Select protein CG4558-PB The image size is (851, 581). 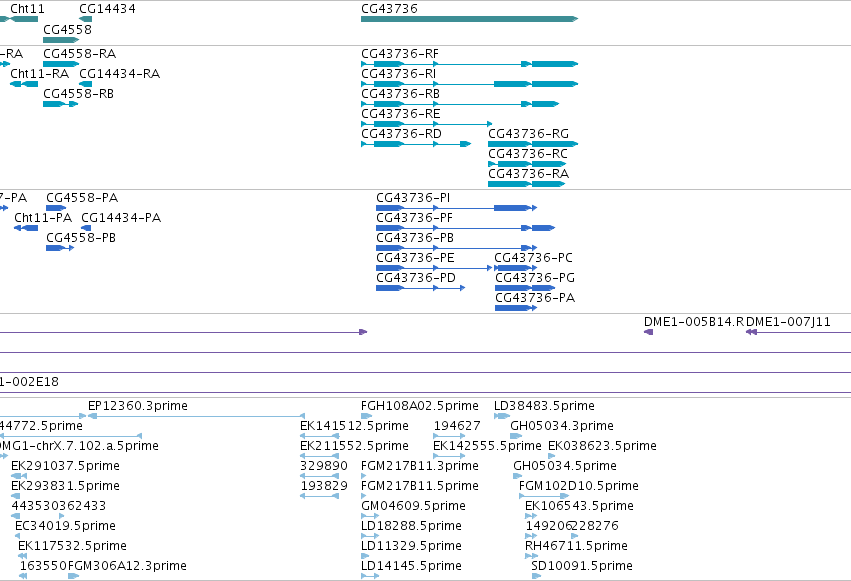pyautogui.click(x=60, y=248)
